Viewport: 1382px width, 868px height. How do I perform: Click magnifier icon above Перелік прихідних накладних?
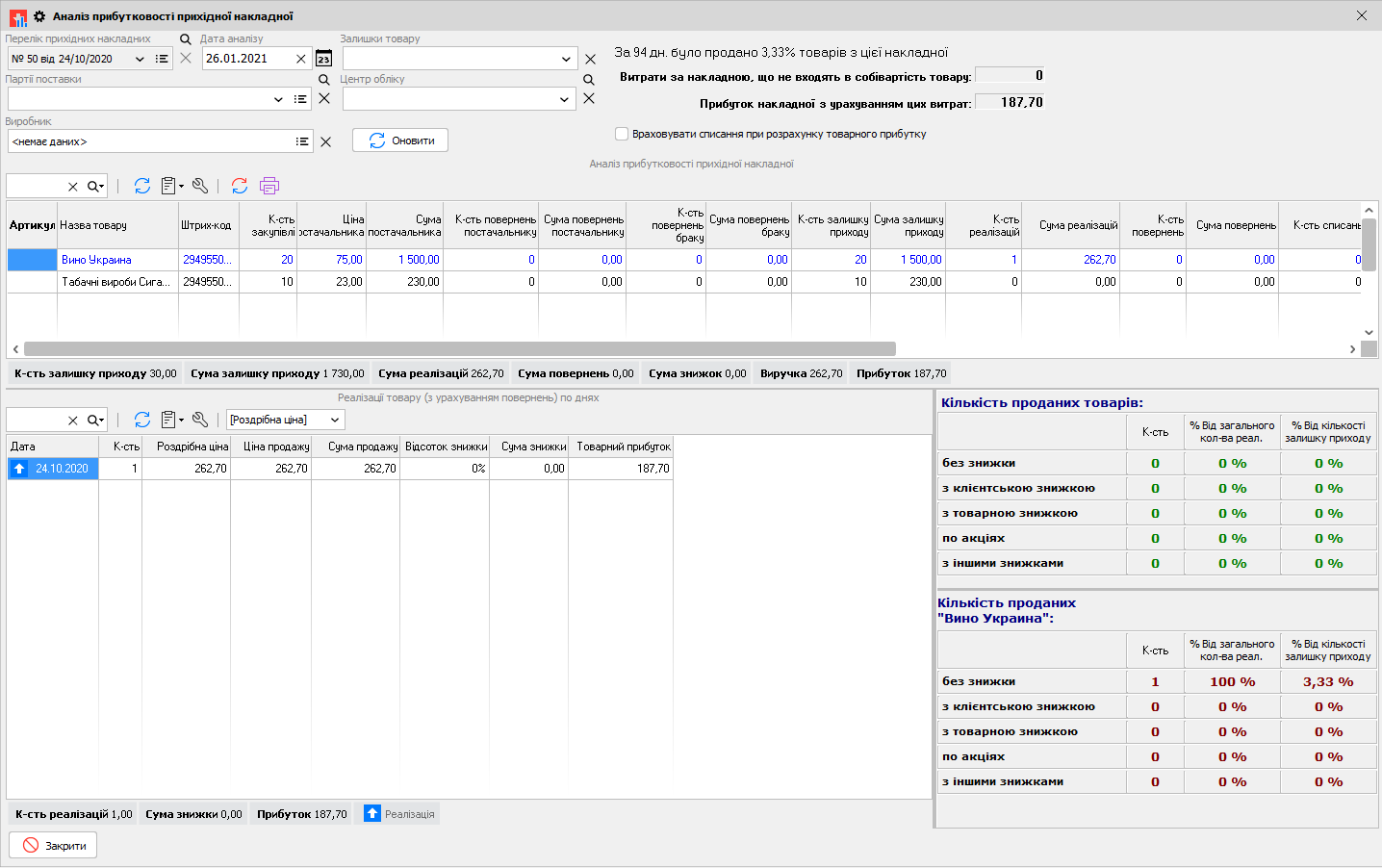coord(186,39)
